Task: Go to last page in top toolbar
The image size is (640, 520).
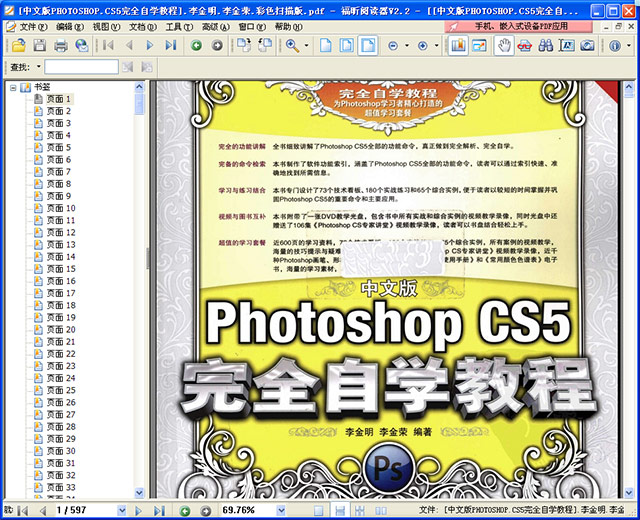Action: point(171,45)
